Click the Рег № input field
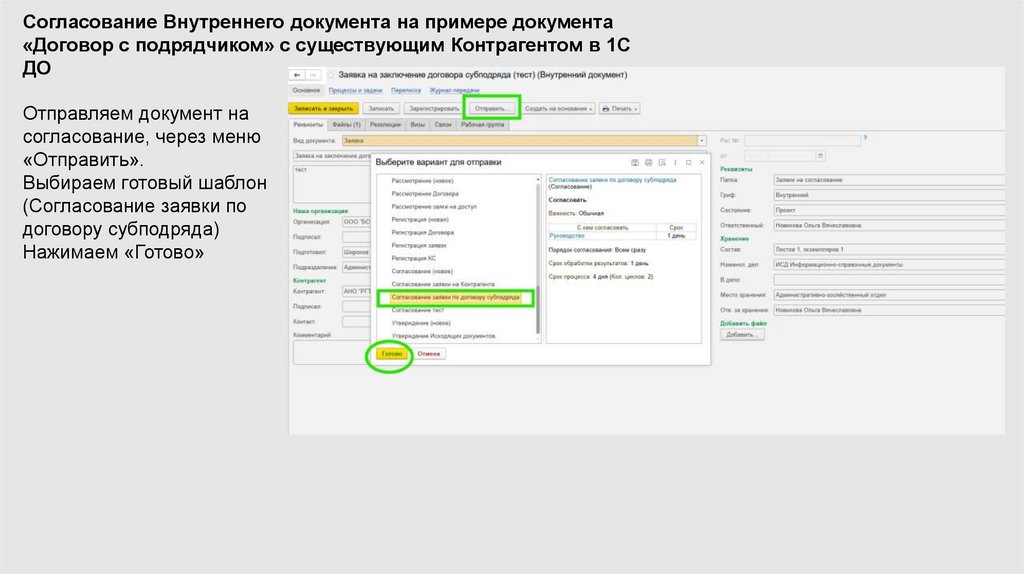Viewport: 1024px width, 574px height. (x=803, y=140)
